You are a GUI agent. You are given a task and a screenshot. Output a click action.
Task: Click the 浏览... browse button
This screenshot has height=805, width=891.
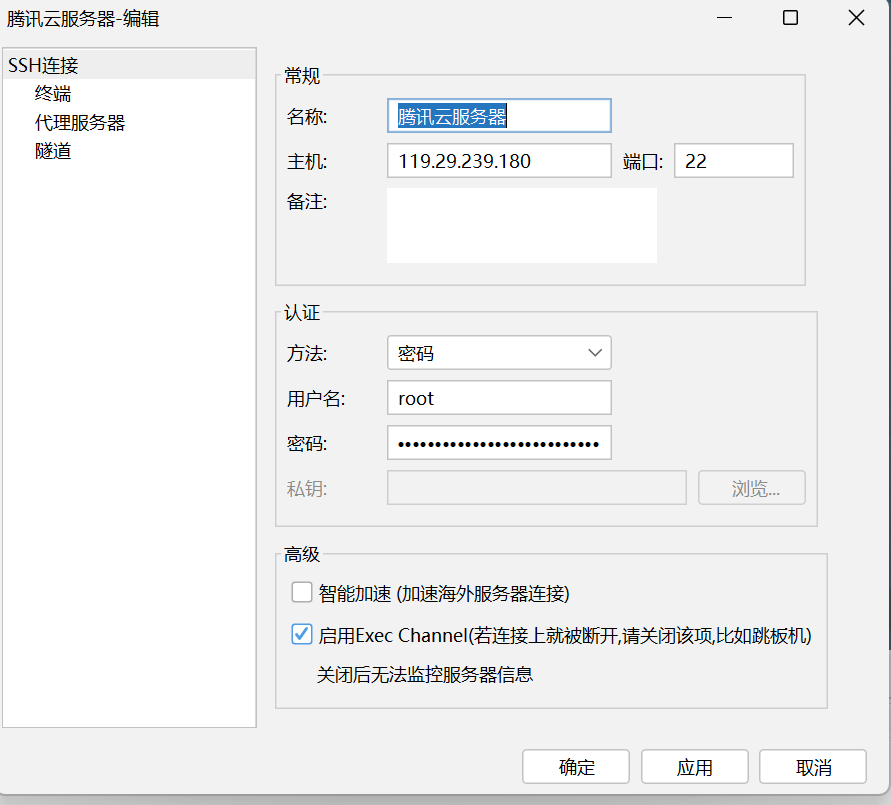tap(751, 487)
